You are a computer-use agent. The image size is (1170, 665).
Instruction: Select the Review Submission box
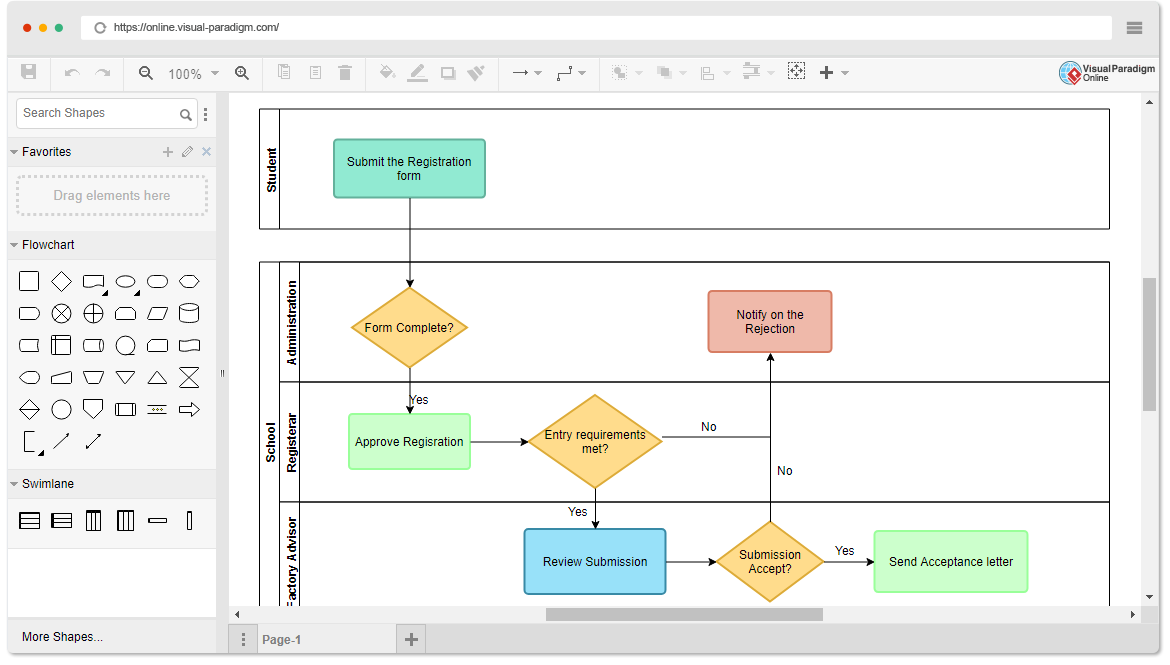(x=595, y=562)
